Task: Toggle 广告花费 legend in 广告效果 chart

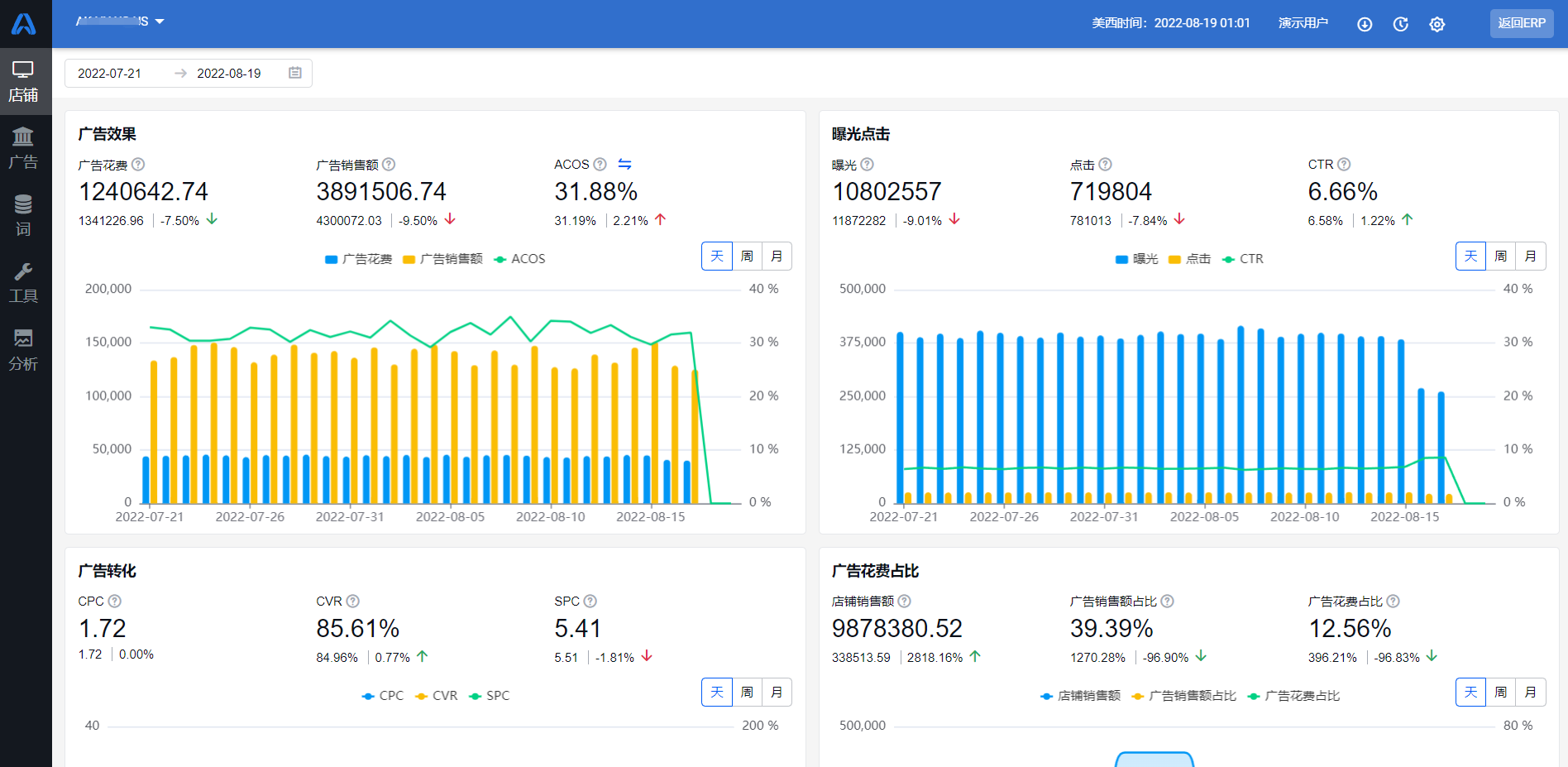Action: click(x=359, y=259)
